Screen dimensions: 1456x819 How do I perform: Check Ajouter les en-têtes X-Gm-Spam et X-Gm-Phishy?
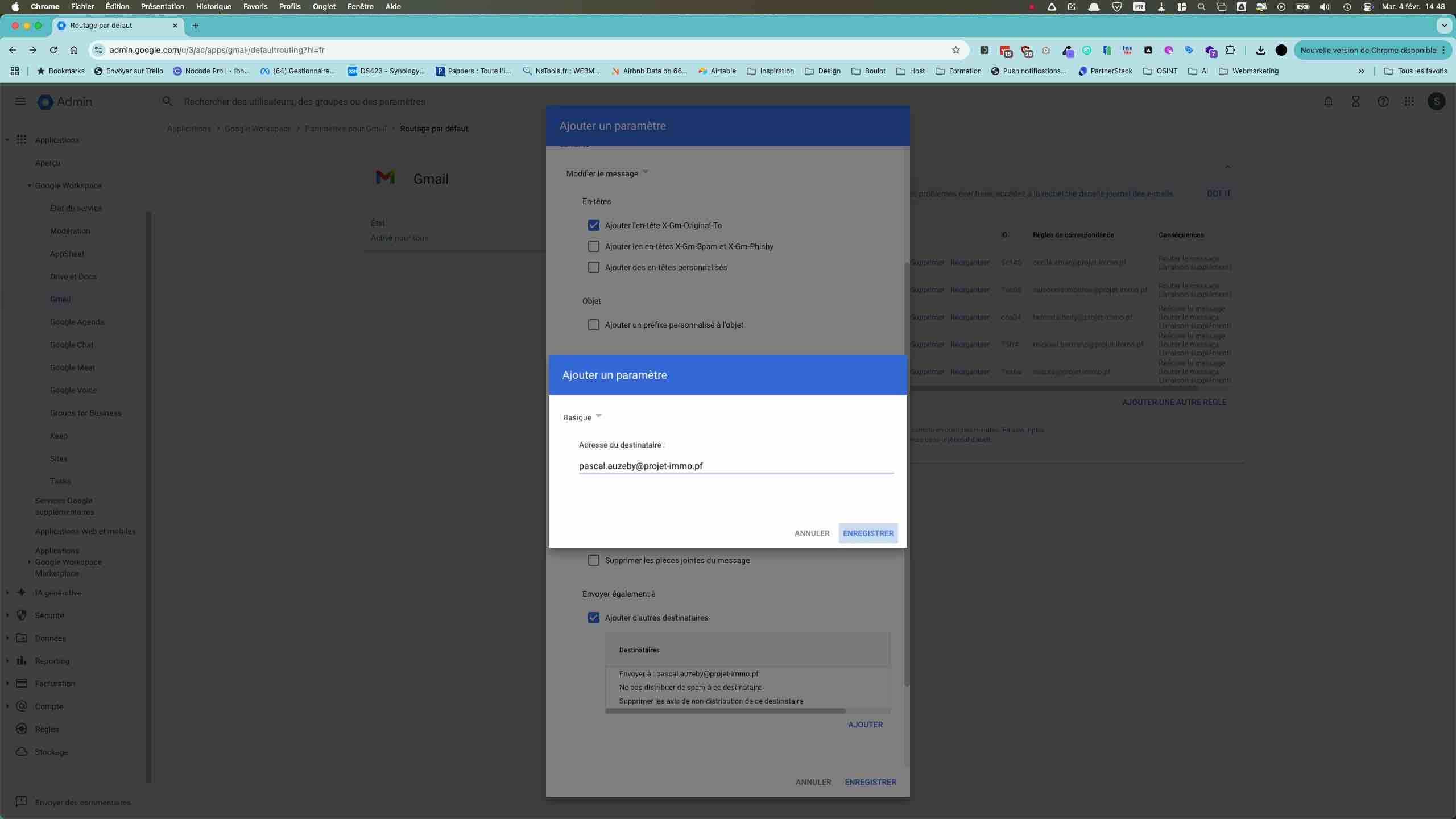(x=594, y=246)
